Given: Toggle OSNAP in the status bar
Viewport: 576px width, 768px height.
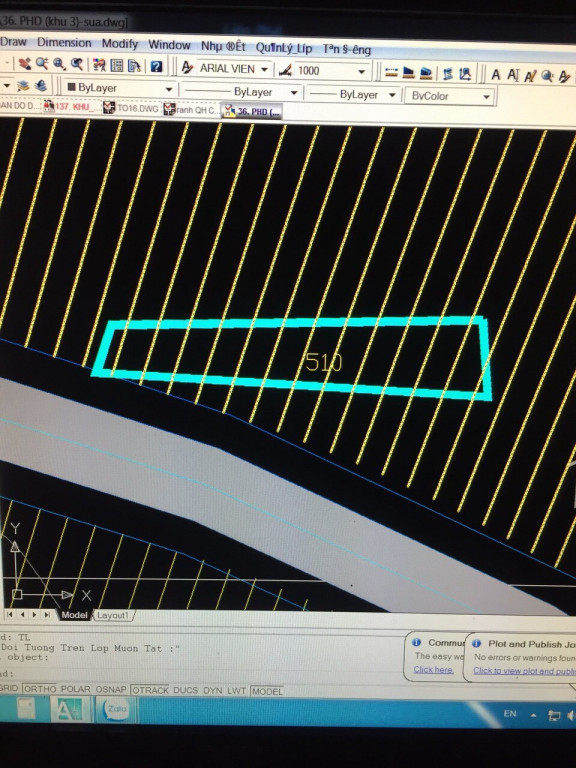Looking at the screenshot, I should pyautogui.click(x=111, y=689).
